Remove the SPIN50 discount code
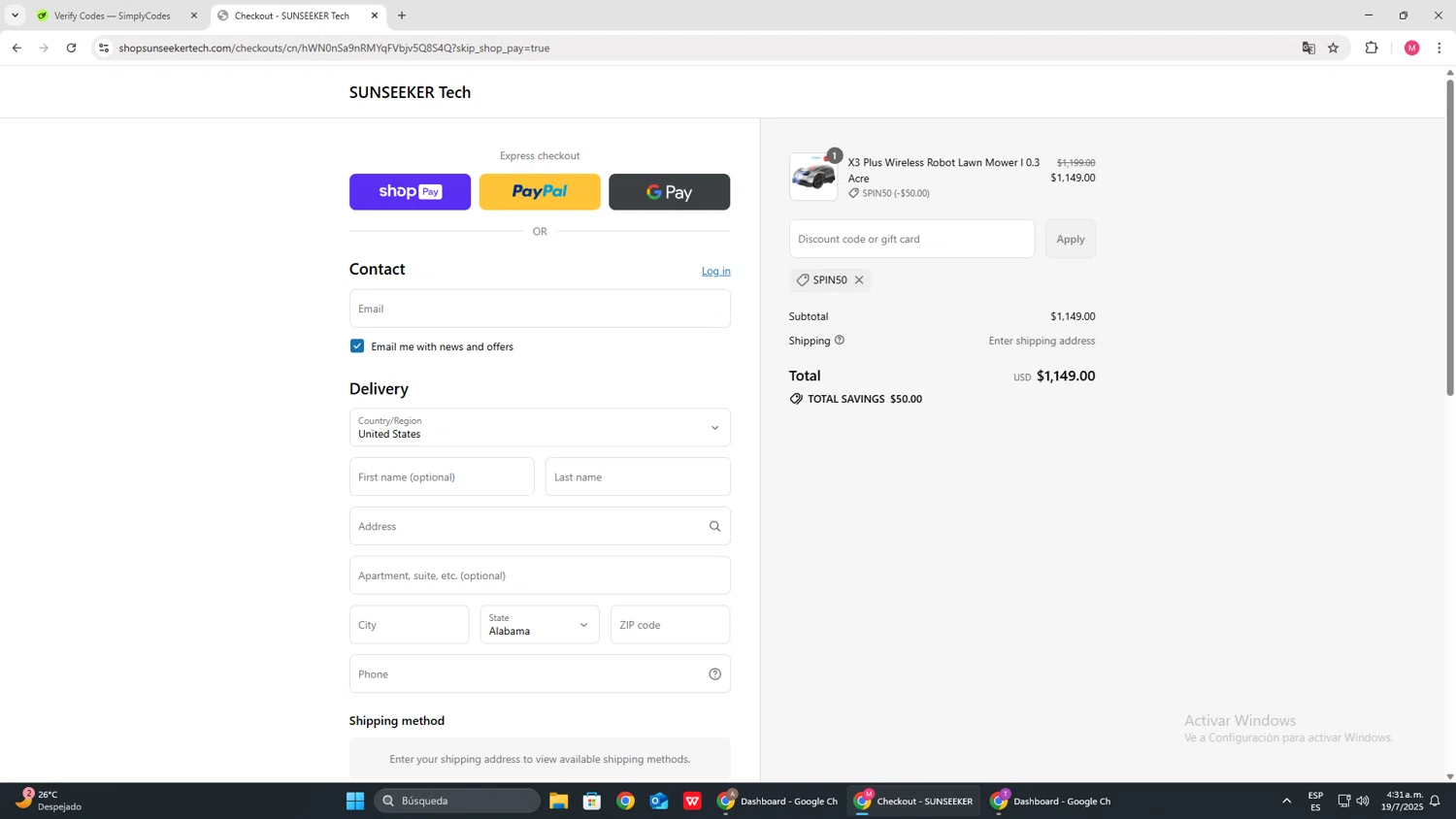The image size is (1456, 819). 859,280
